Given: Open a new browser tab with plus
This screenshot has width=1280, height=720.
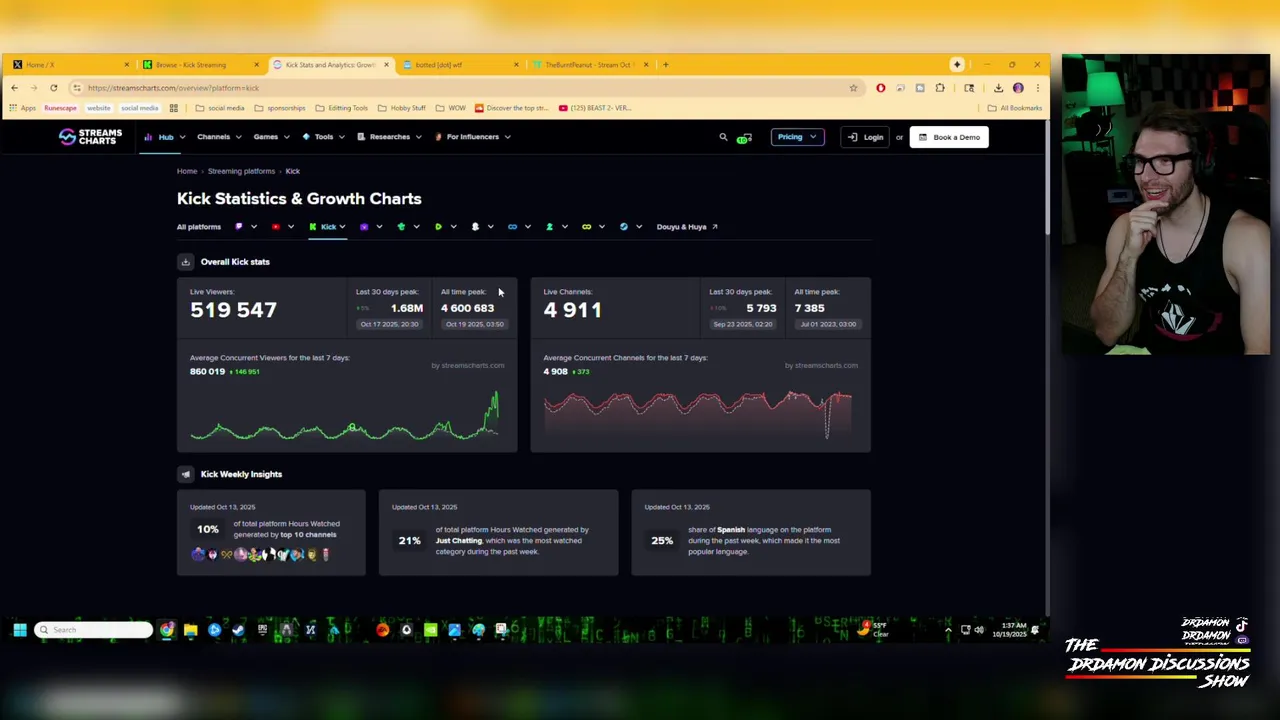Looking at the screenshot, I should tap(666, 65).
